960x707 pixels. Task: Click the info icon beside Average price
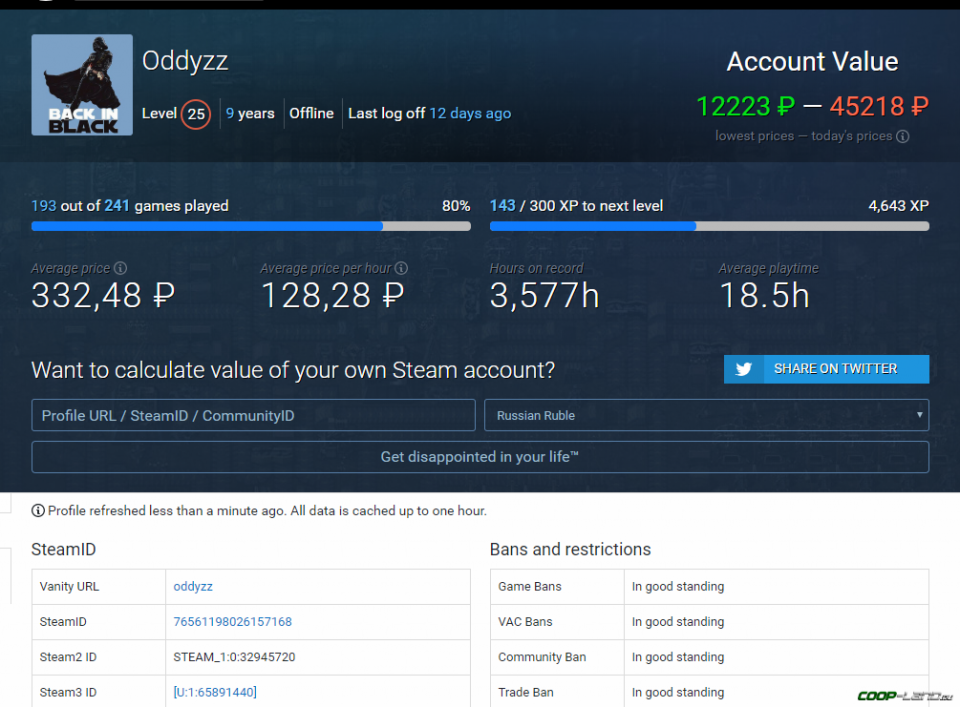click(120, 268)
